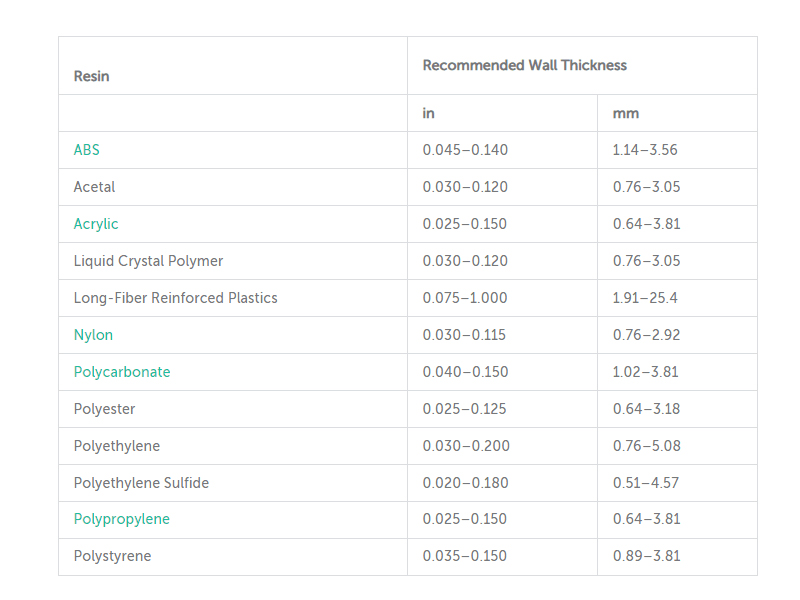Click the Resin column header

[x=91, y=76]
